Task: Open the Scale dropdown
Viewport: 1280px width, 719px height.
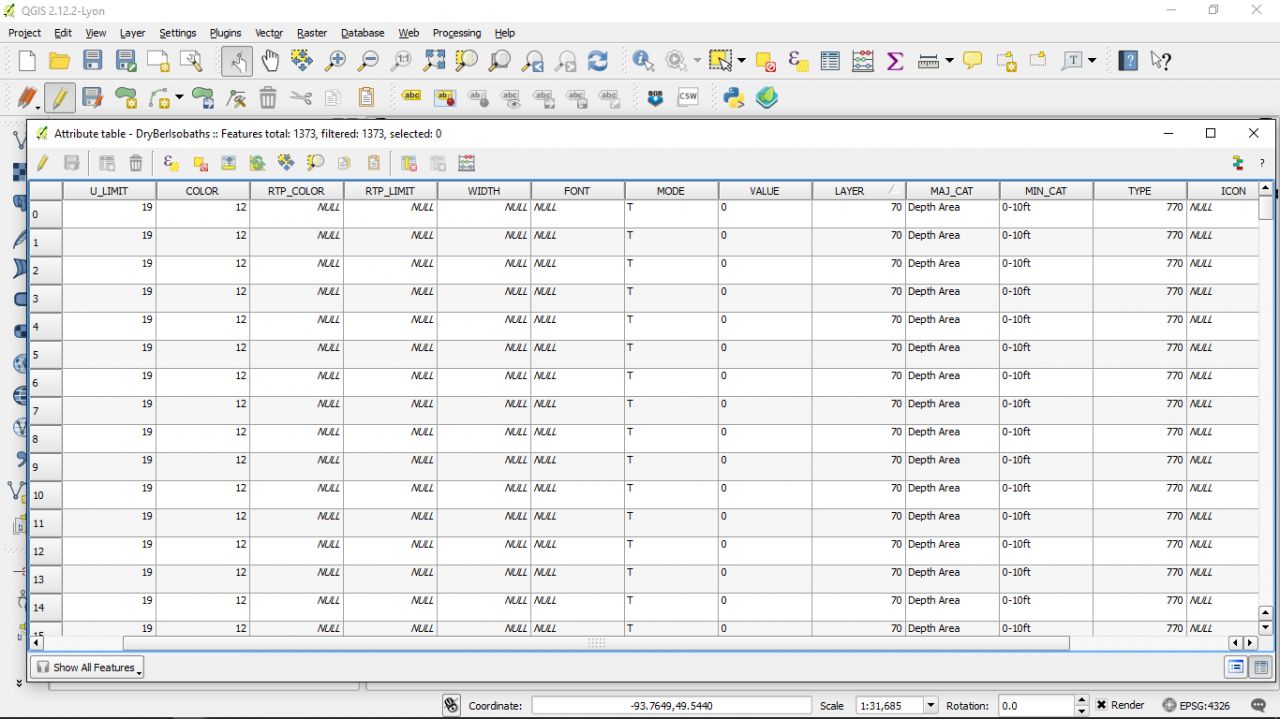Action: pyautogui.click(x=931, y=705)
